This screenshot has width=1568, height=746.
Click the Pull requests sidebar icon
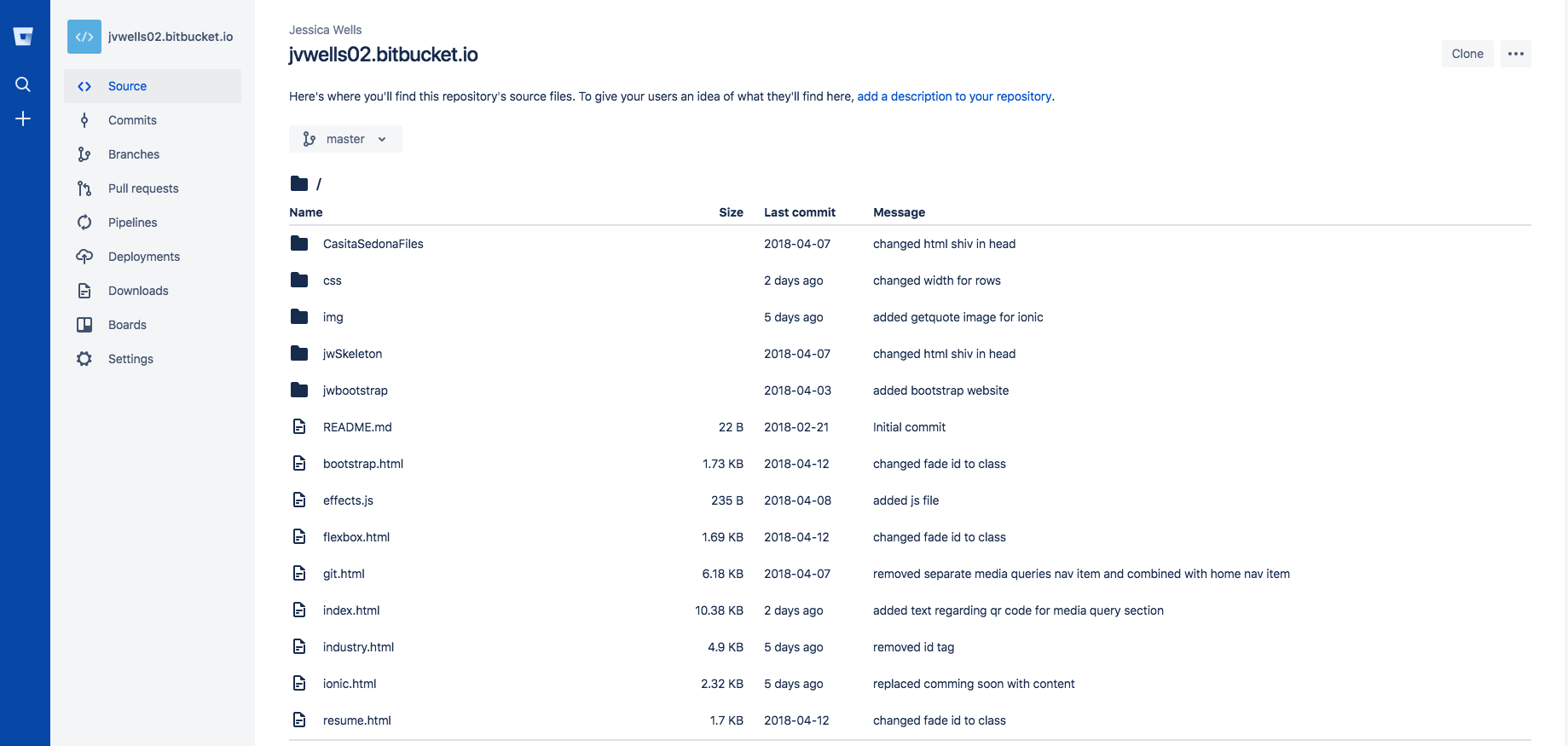coord(84,188)
